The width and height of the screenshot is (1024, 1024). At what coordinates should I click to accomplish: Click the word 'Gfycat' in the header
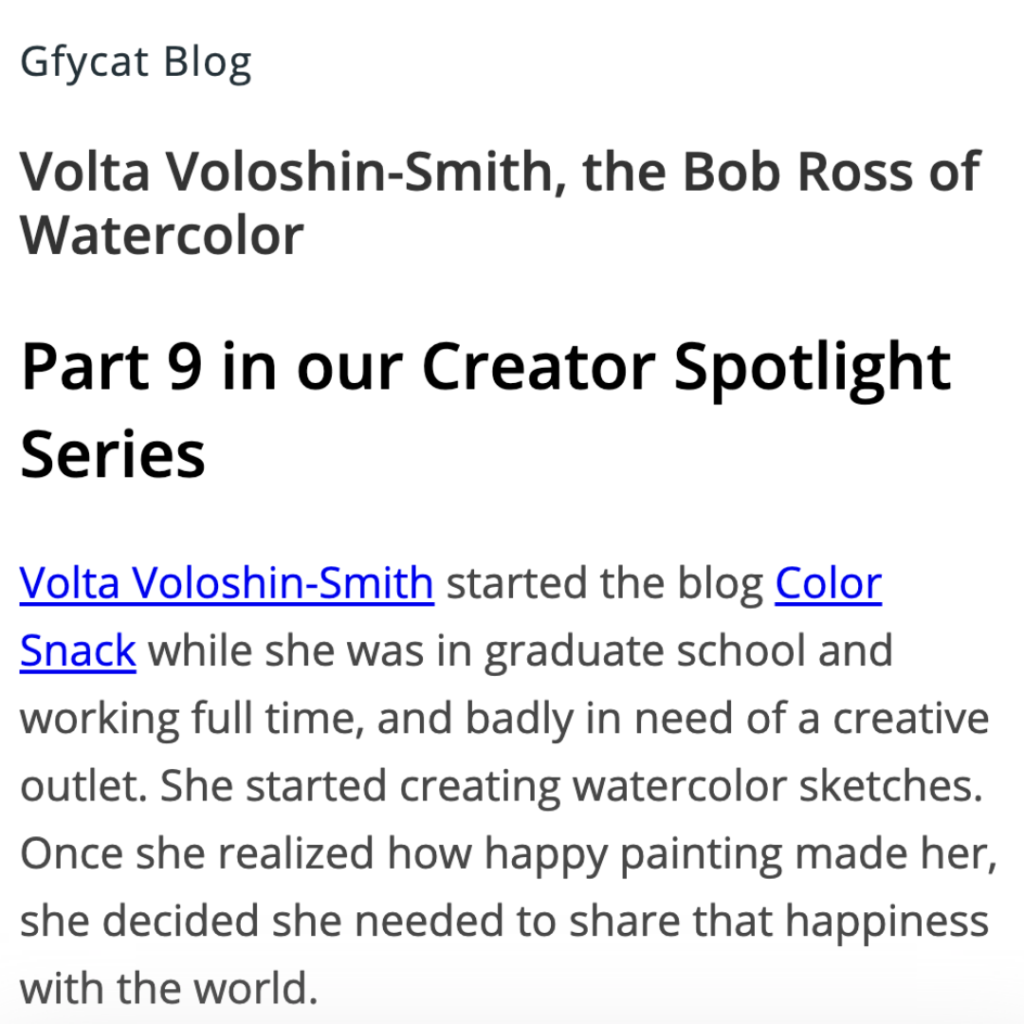point(85,63)
